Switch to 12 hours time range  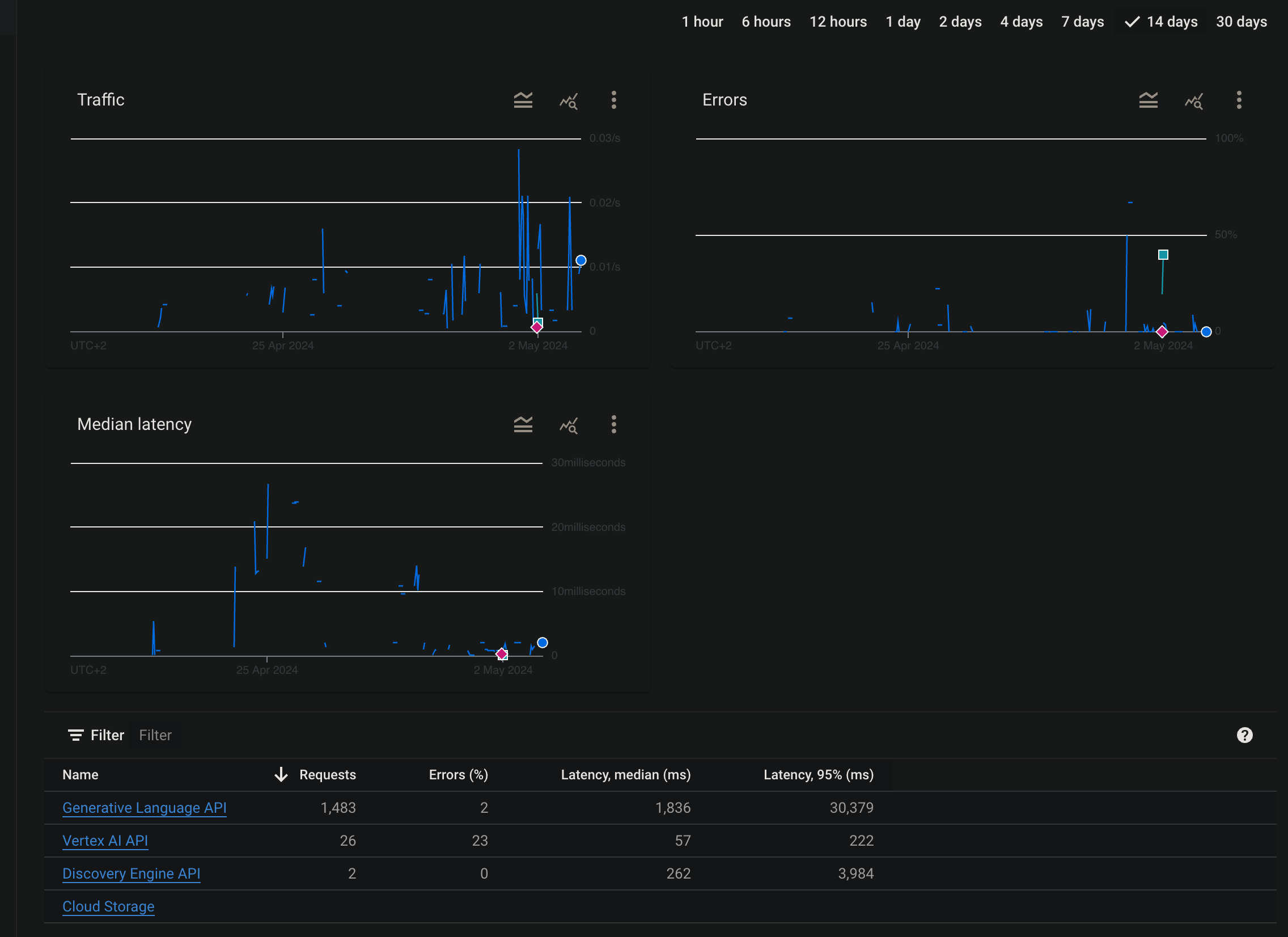tap(838, 22)
